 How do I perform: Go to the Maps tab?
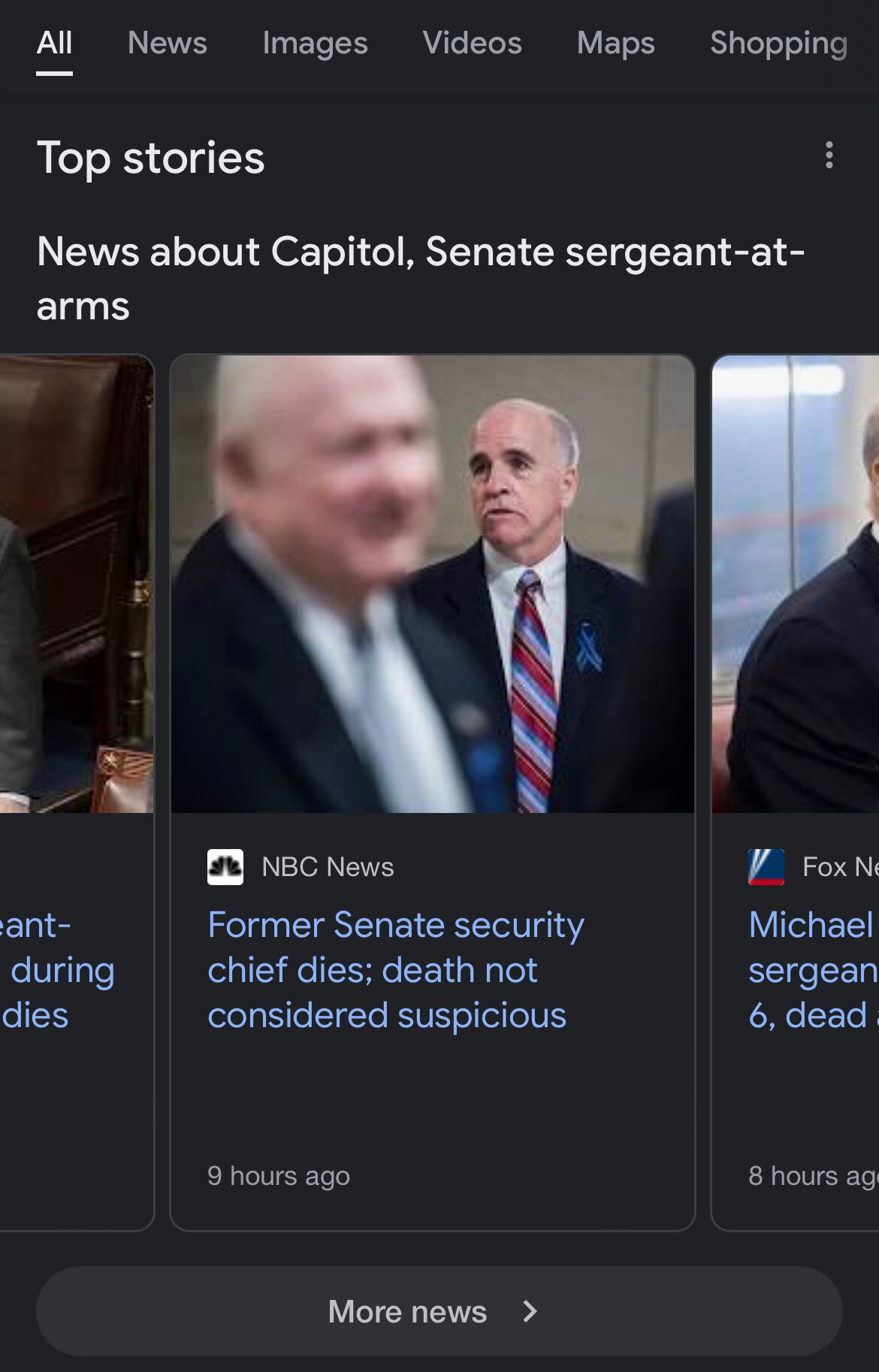pyautogui.click(x=615, y=44)
